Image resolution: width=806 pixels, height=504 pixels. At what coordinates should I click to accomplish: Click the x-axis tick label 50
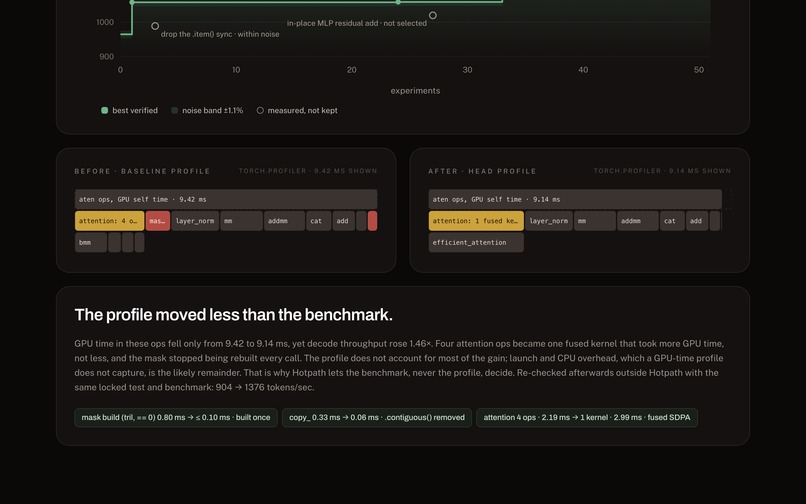[x=699, y=70]
